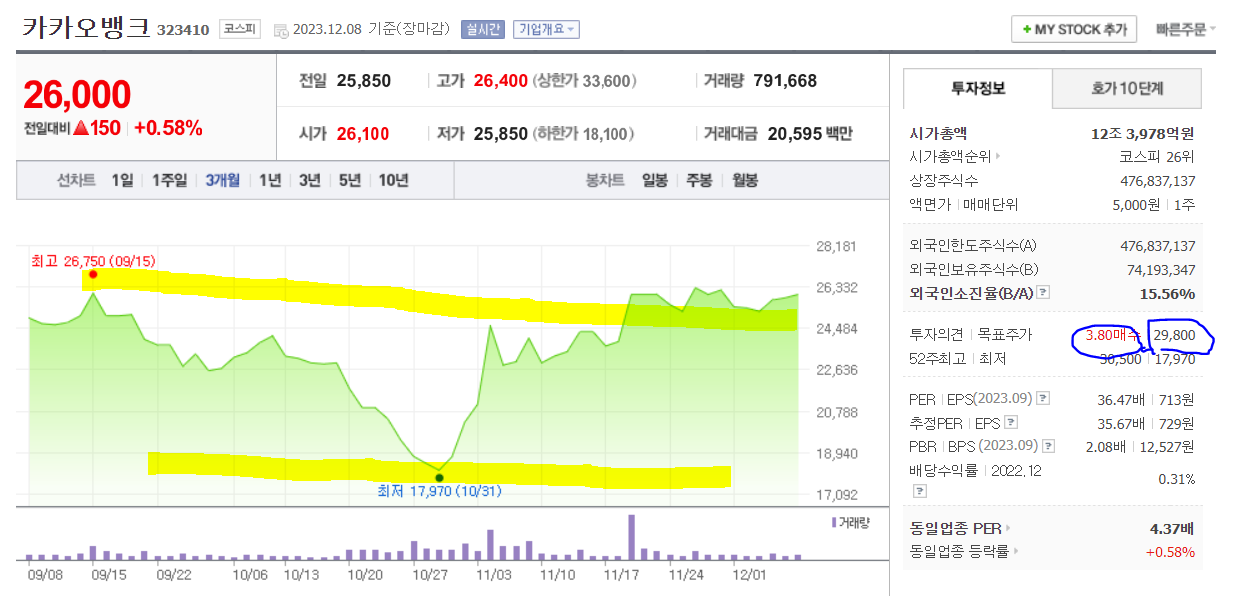Click the 카카오뱅크 stock name title
1251x596 pixels.
87,27
